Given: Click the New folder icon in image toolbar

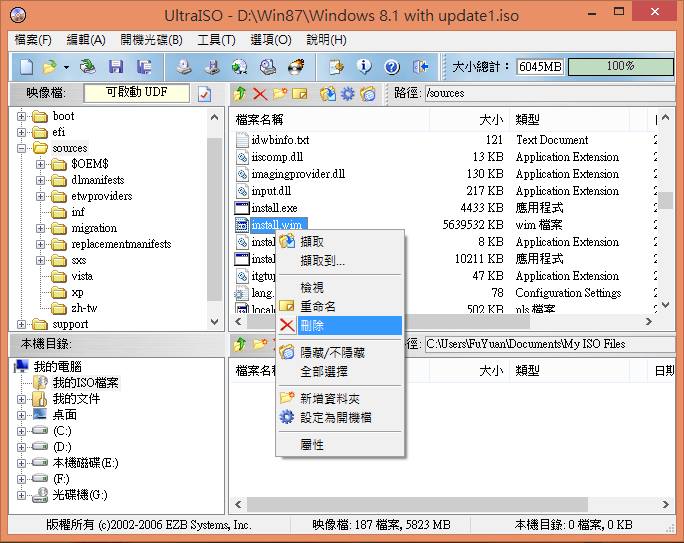Looking at the screenshot, I should pos(280,93).
